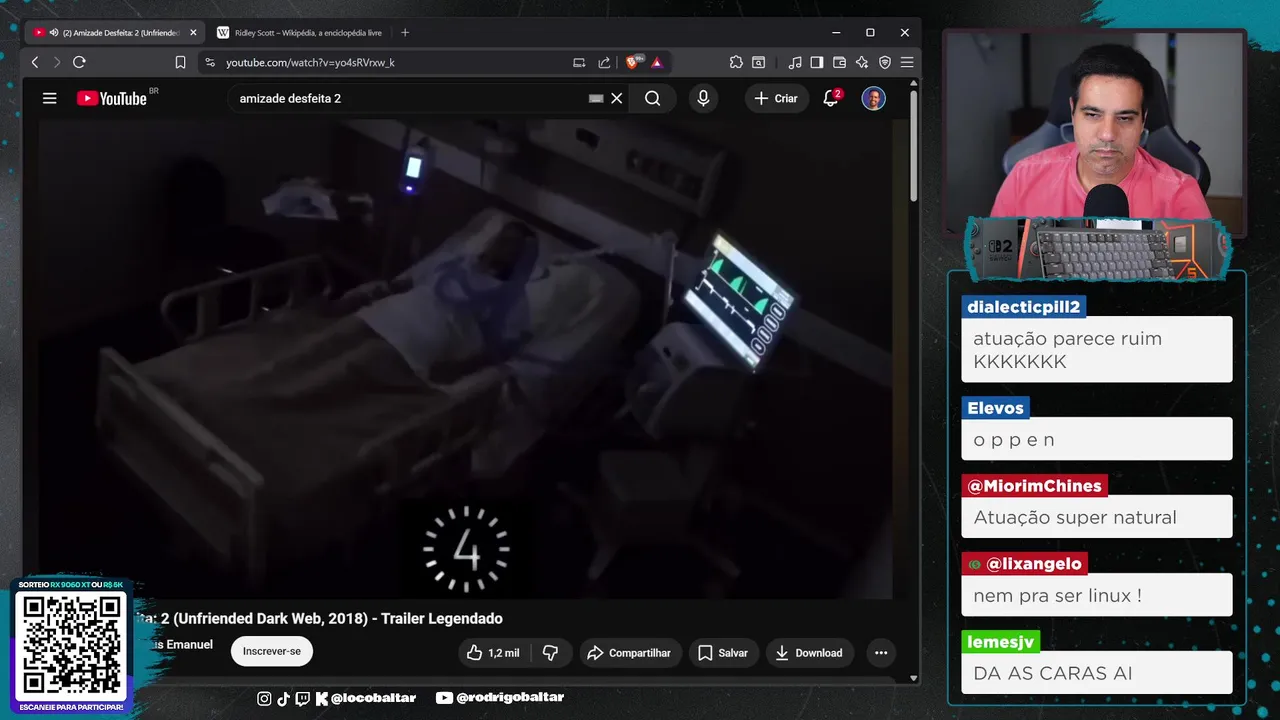
Task: Dislike the video
Action: click(x=551, y=653)
